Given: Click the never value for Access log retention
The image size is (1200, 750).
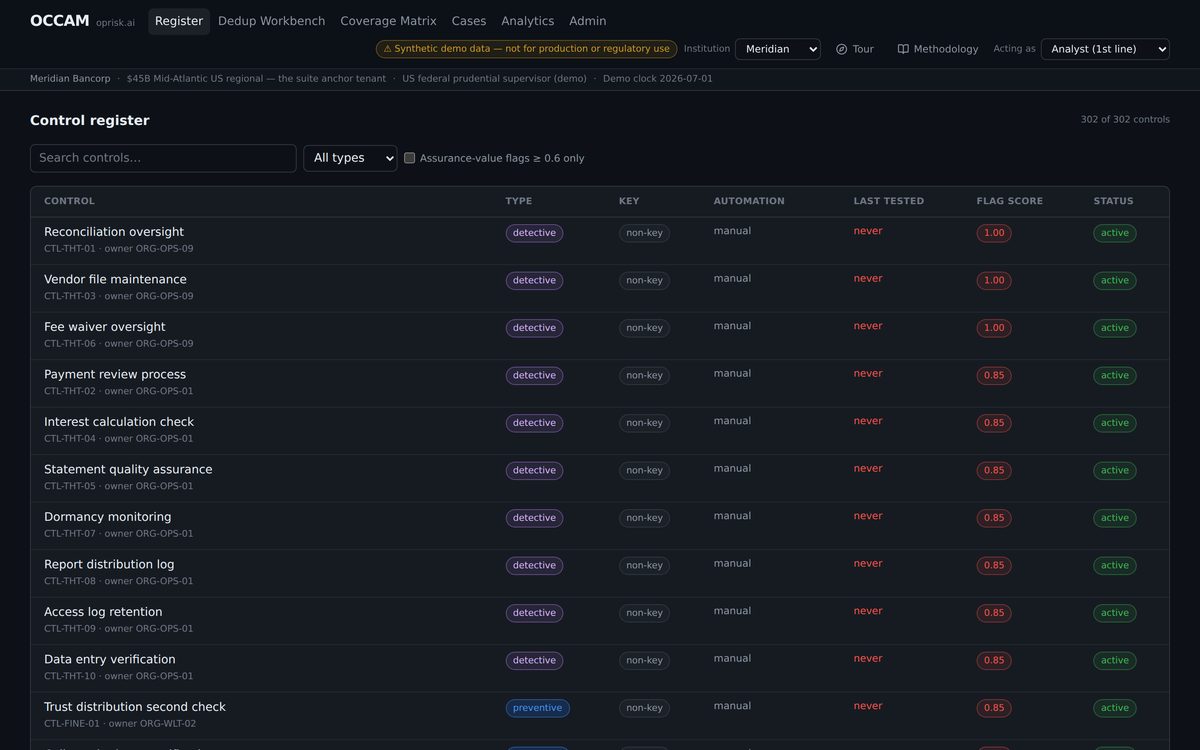Looking at the screenshot, I should tap(868, 611).
